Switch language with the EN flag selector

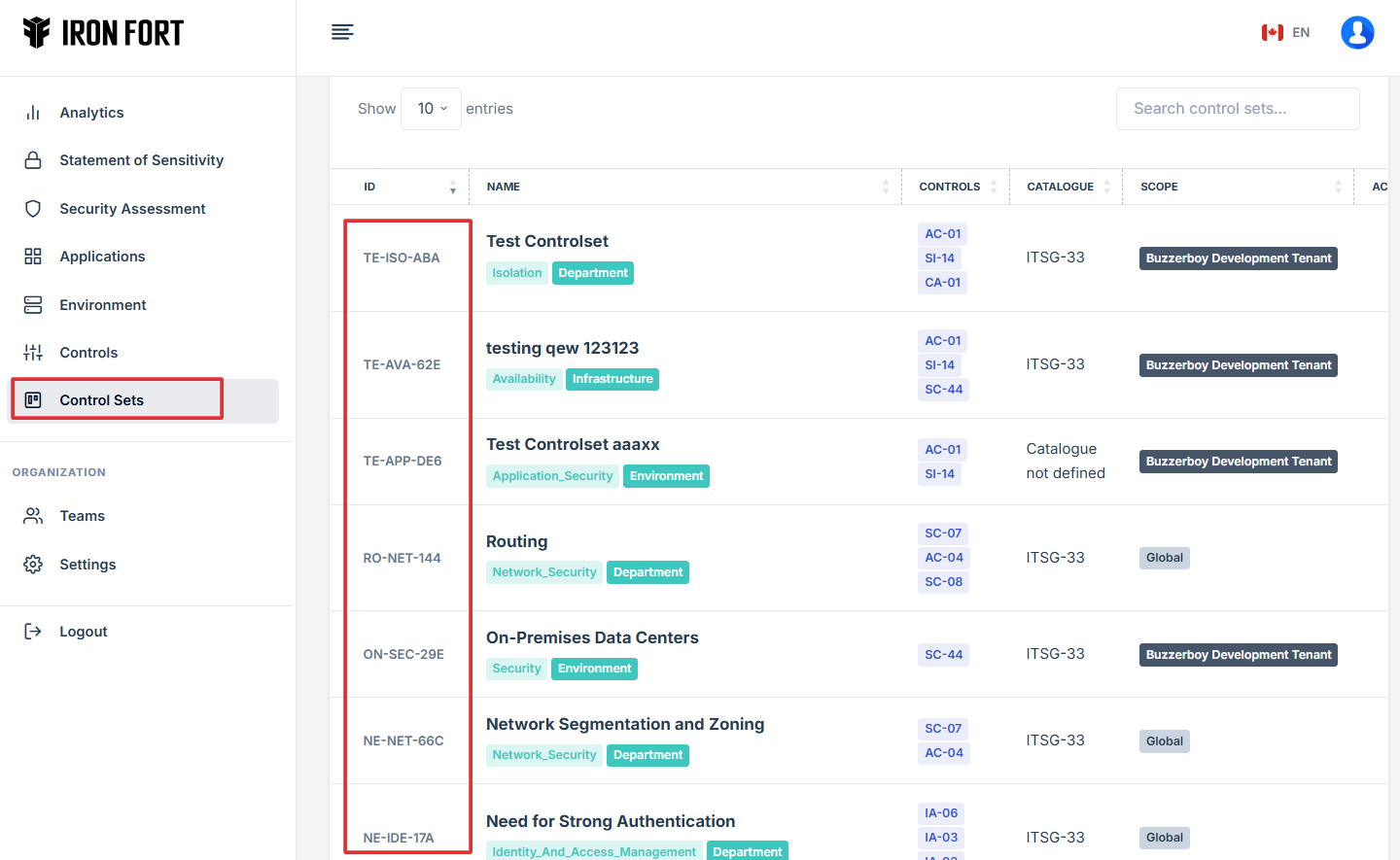click(1285, 32)
